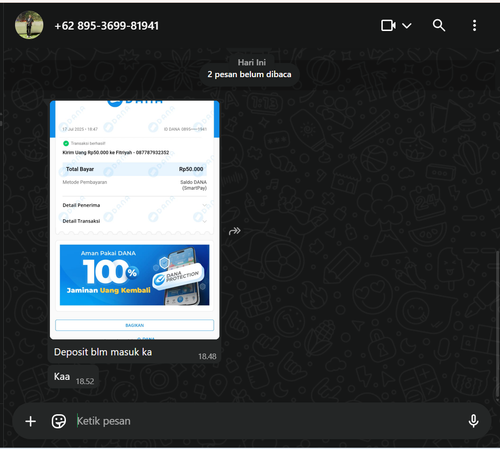Click the 18.52 message timestamp
Viewport: 500px width, 449px height.
85,381
